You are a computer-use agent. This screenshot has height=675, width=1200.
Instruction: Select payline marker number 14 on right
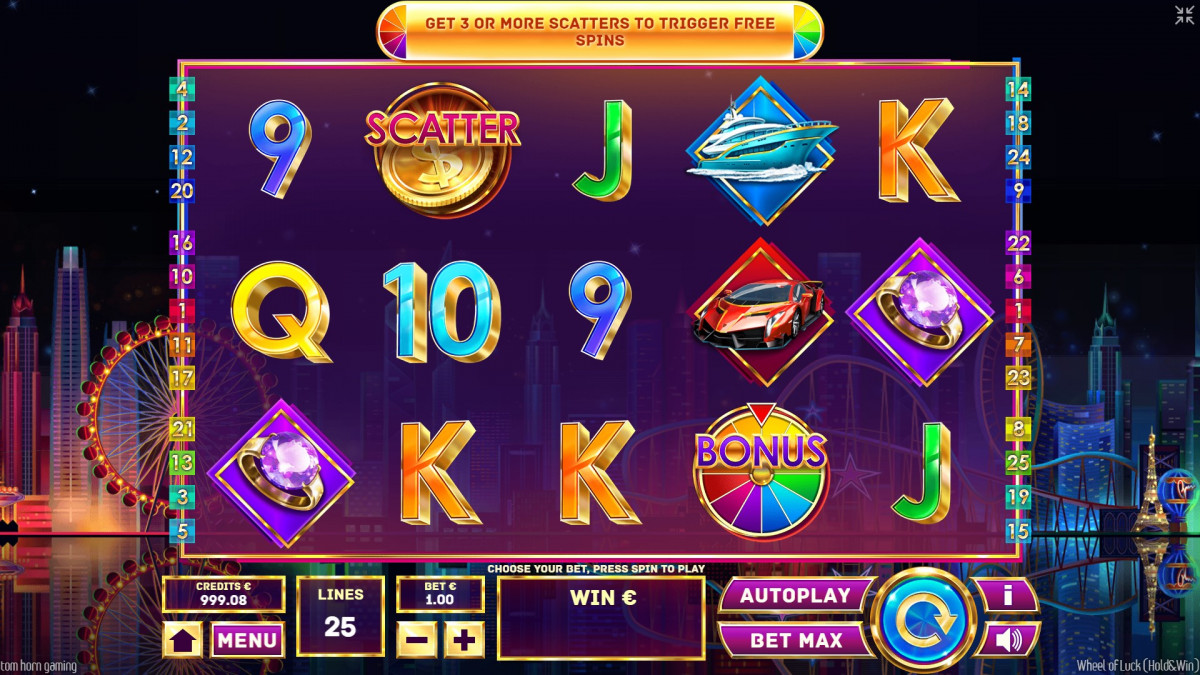[1018, 89]
